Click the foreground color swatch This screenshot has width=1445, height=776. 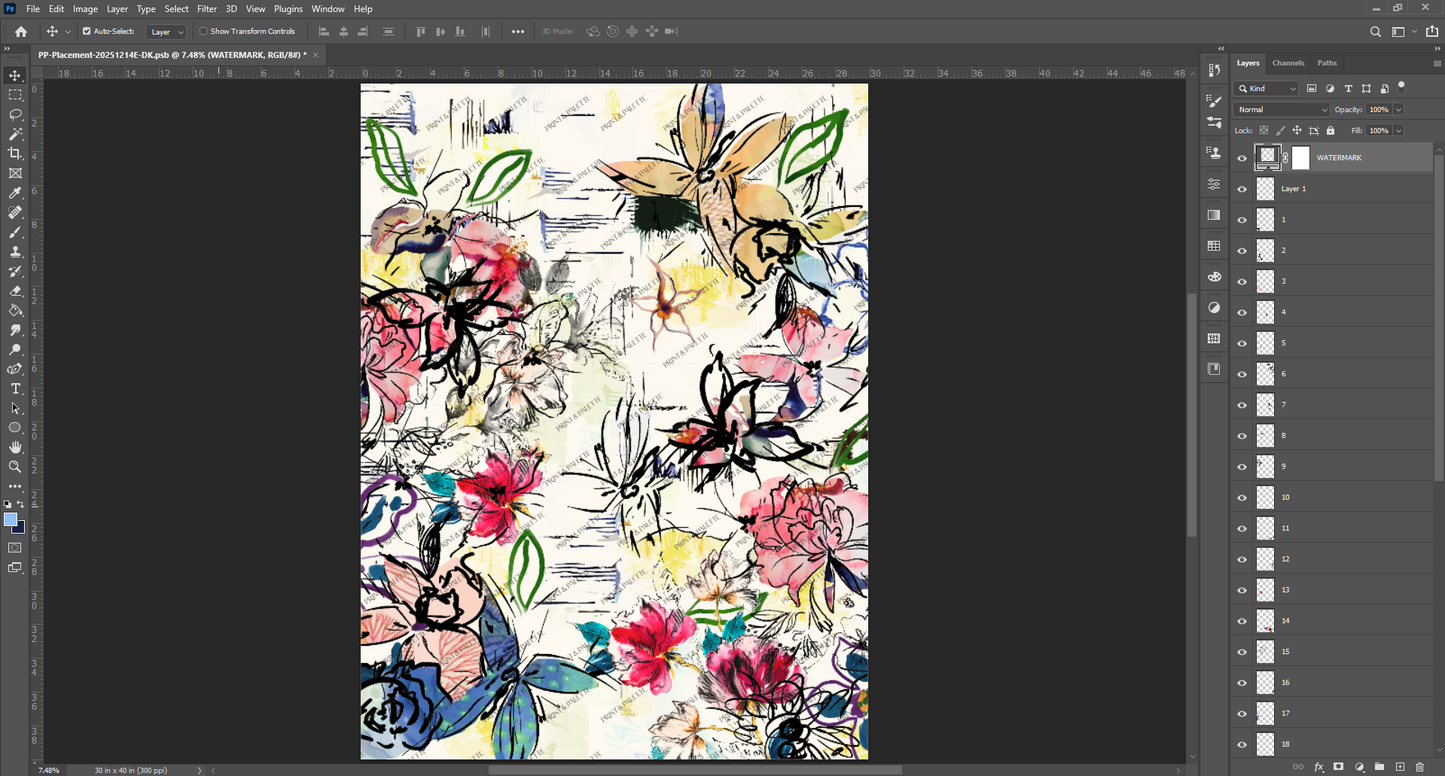pyautogui.click(x=11, y=520)
